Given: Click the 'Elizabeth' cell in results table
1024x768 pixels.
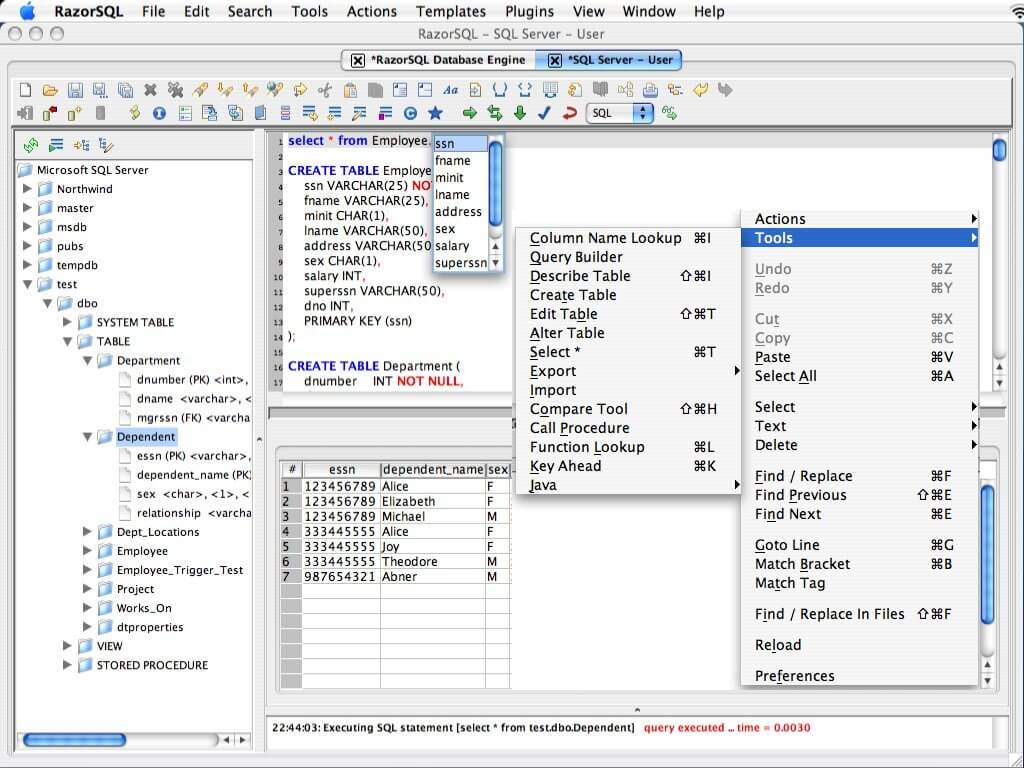Looking at the screenshot, I should pos(432,502).
